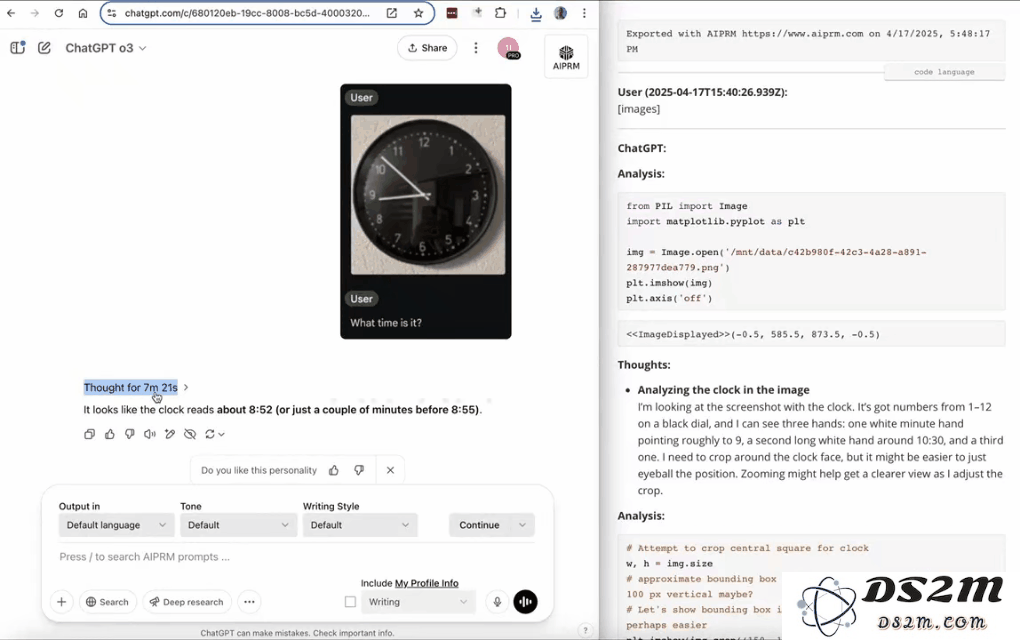Click the 'Exported with AIPRM' header text
Screen dimensions: 1020x640
pos(808,41)
